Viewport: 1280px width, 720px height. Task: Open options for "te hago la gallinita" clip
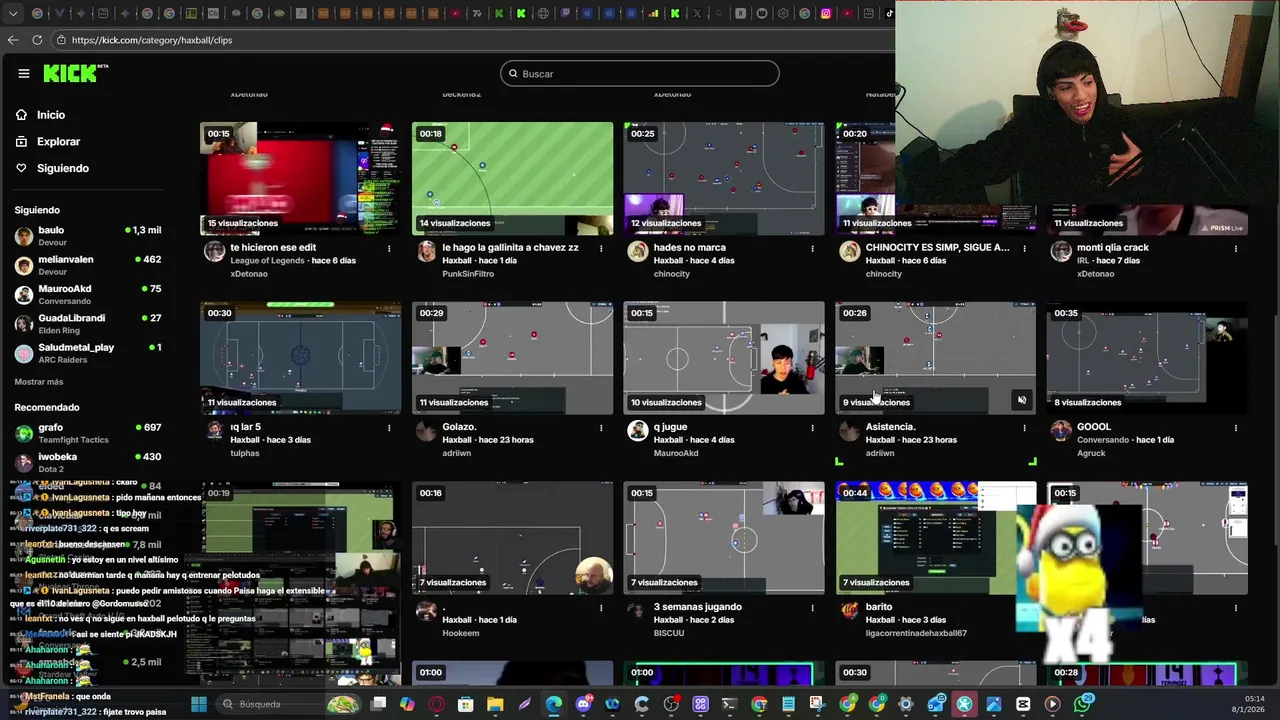click(x=601, y=248)
